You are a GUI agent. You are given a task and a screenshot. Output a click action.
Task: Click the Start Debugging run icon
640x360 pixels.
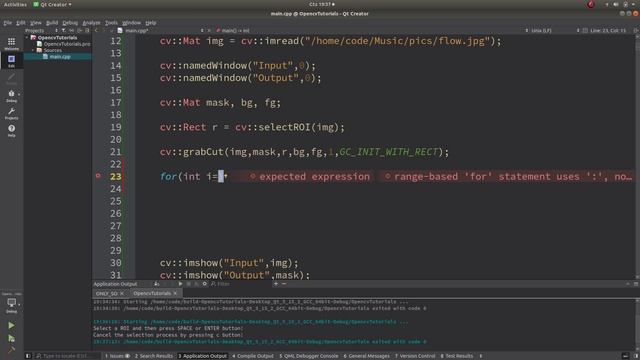(11, 338)
